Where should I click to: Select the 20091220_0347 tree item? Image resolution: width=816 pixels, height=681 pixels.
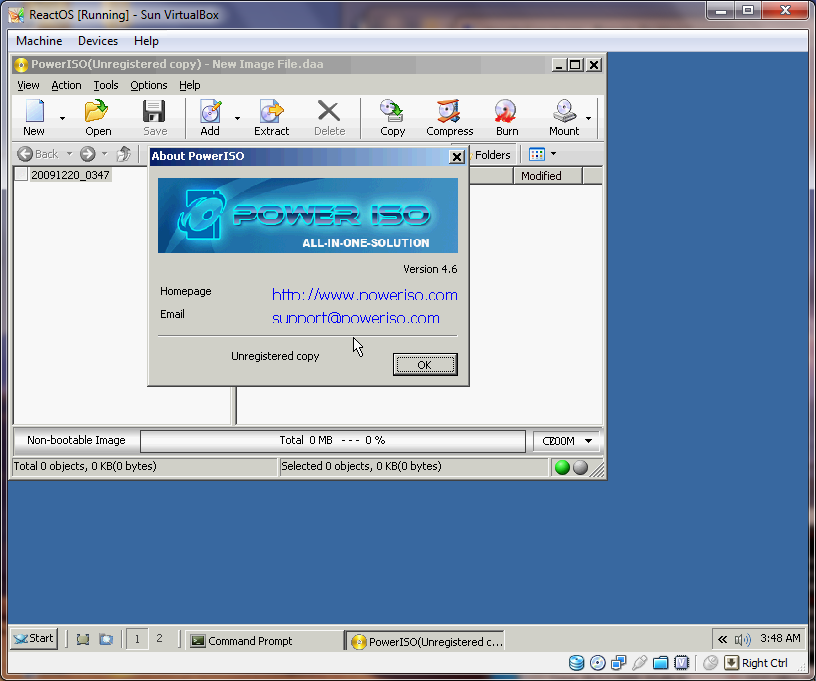click(70, 175)
